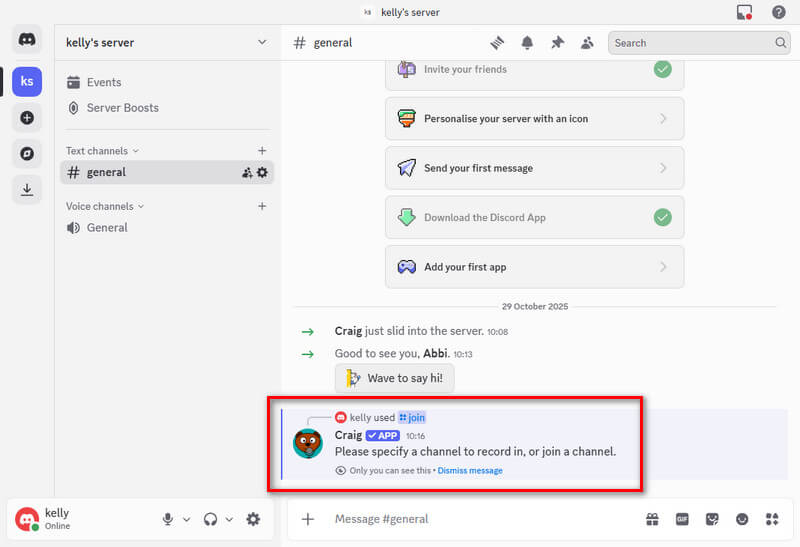800x547 pixels.
Task: Click Wave to say hi button
Action: pyautogui.click(x=394, y=378)
